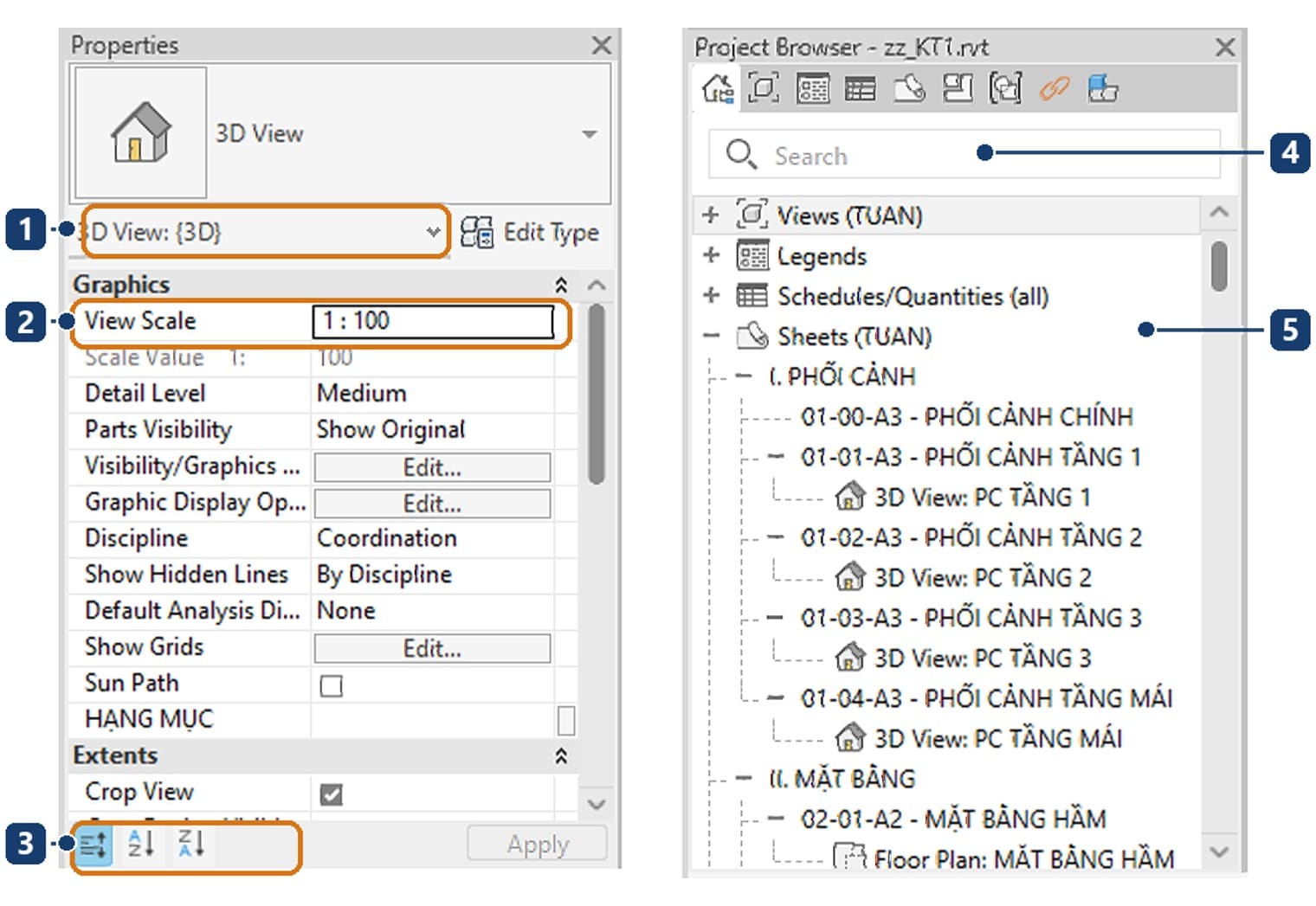Close the Properties panel
1316x906 pixels.
point(601,45)
